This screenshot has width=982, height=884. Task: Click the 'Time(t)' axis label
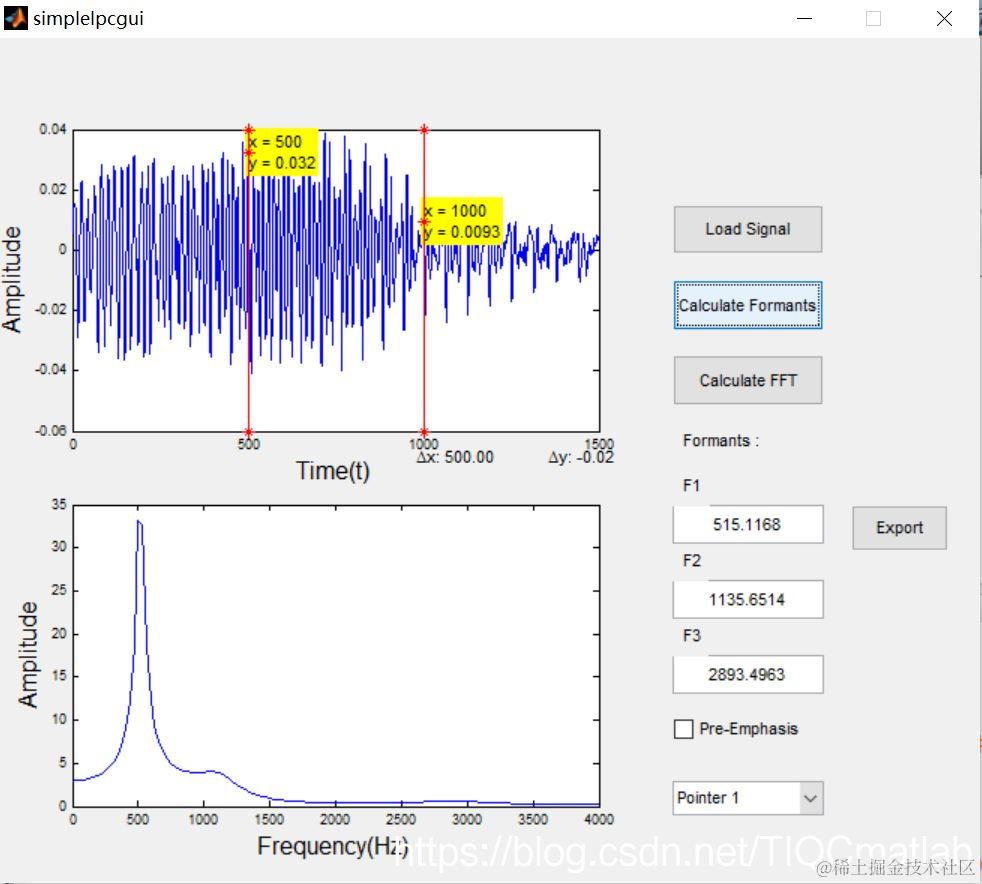coord(333,471)
